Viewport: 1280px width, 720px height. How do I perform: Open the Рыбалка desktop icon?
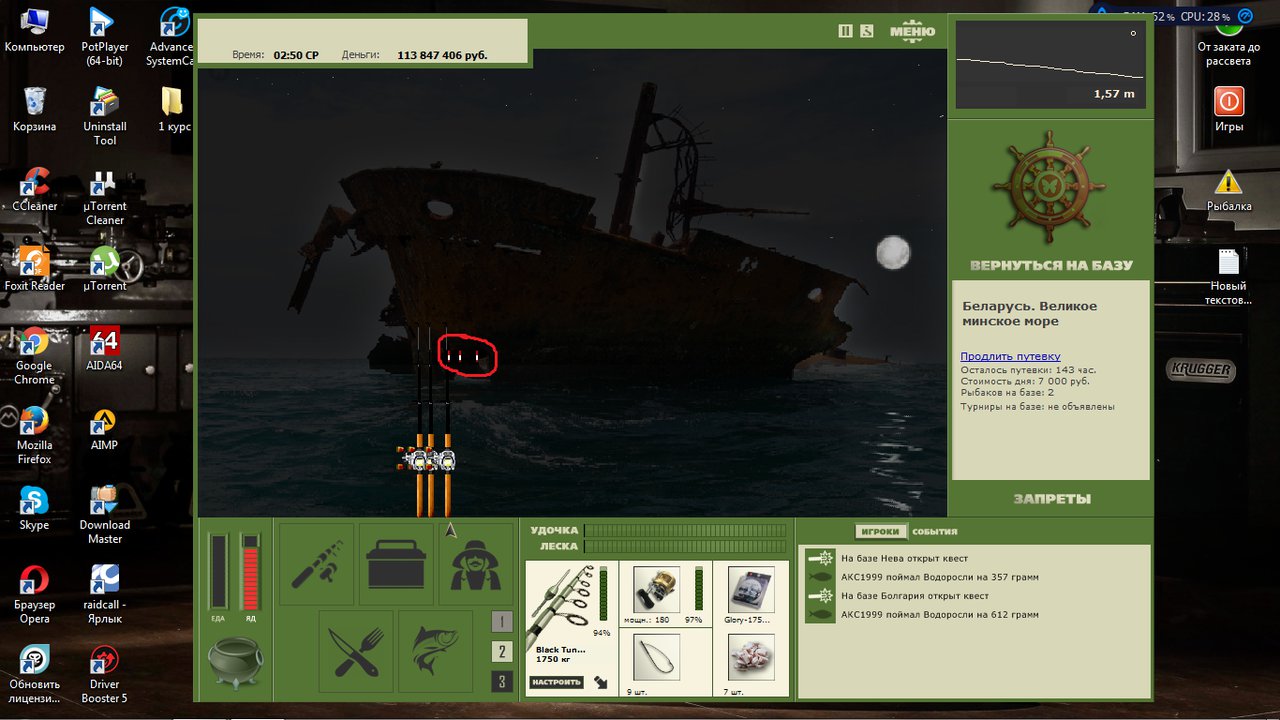[x=1229, y=189]
